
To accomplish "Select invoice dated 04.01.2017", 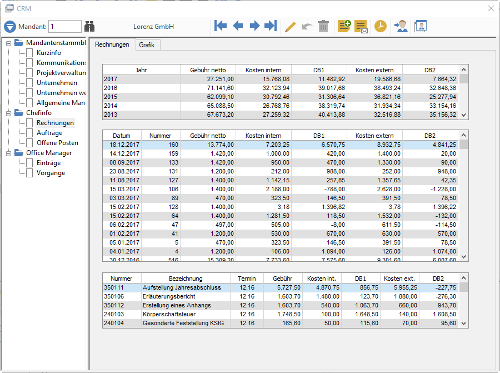I will pyautogui.click(x=281, y=251).
